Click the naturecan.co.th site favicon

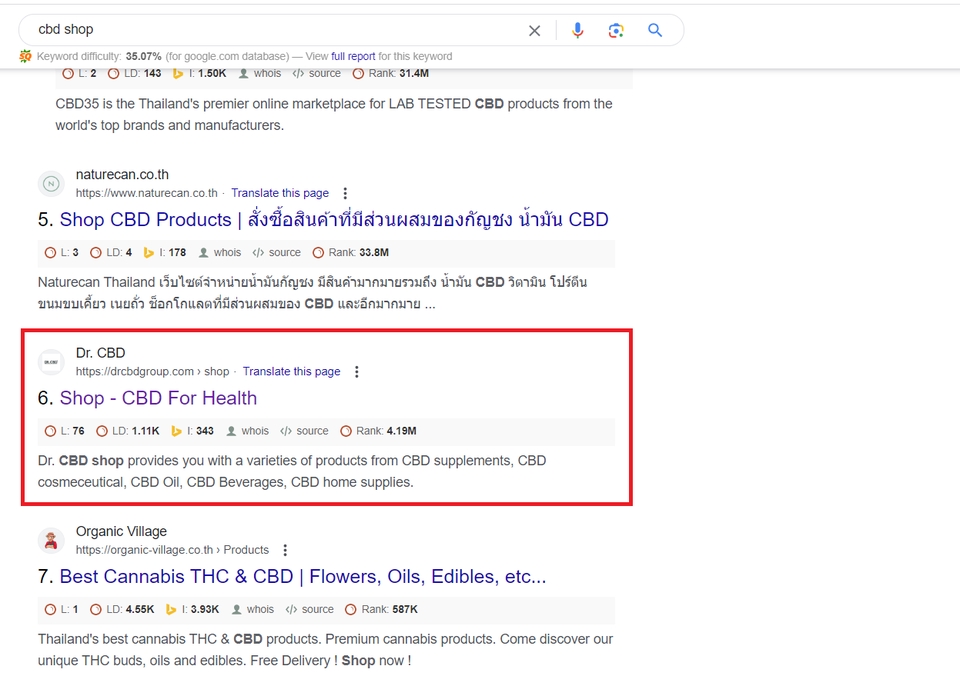51,184
